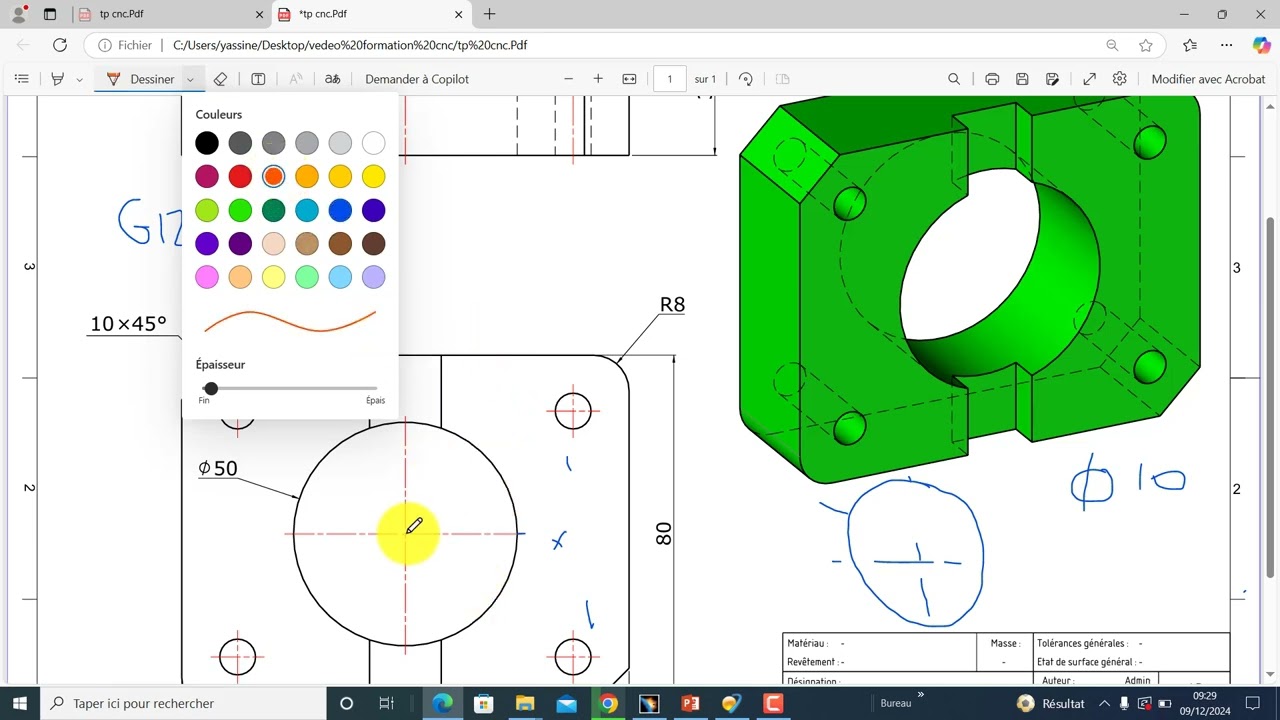Show hidden system tray icons
This screenshot has height=720, width=1280.
coord(1105,703)
